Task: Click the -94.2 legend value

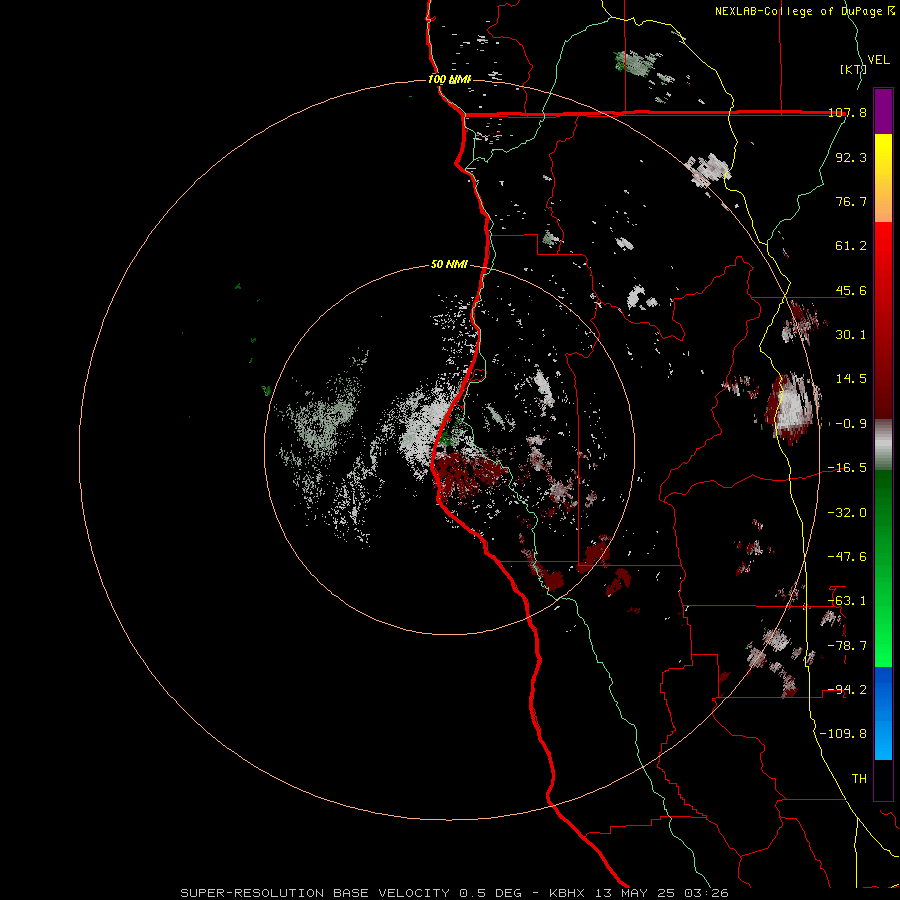Action: tap(847, 690)
